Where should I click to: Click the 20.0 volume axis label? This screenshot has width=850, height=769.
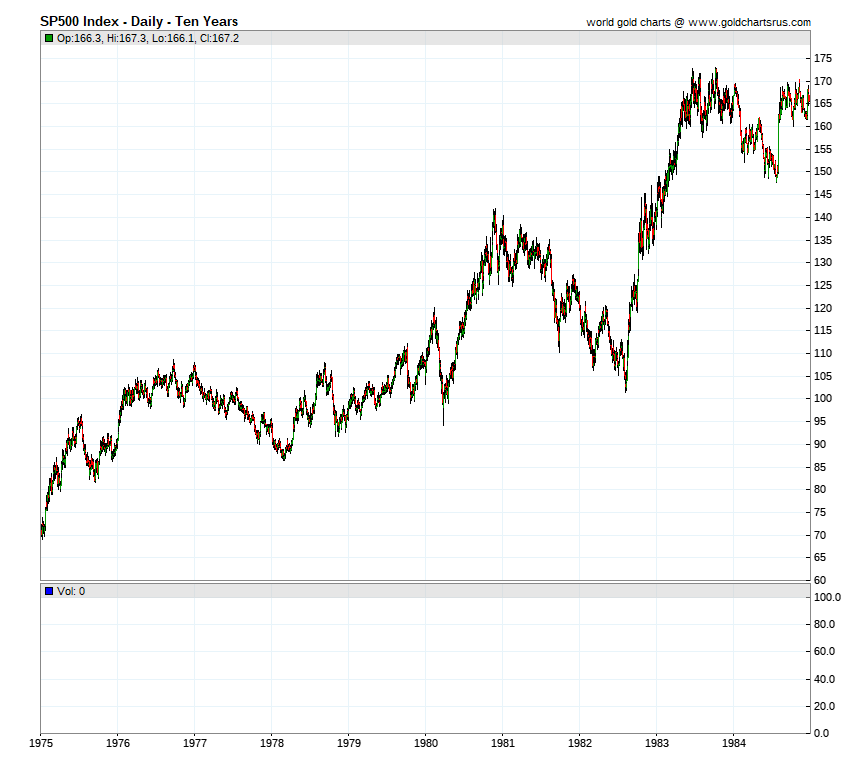(825, 706)
